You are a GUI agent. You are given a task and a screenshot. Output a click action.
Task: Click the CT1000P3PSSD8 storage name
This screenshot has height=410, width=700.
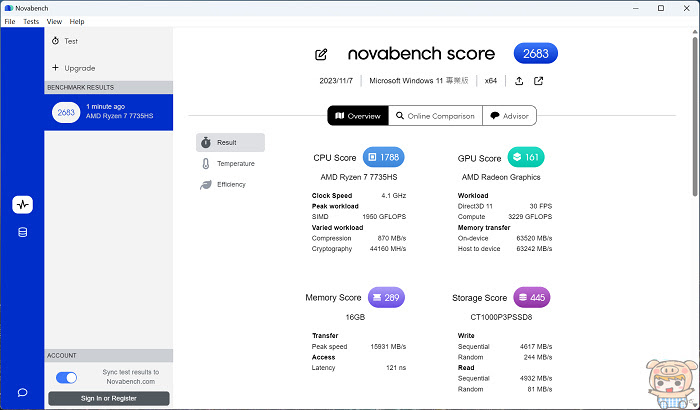(x=501, y=317)
